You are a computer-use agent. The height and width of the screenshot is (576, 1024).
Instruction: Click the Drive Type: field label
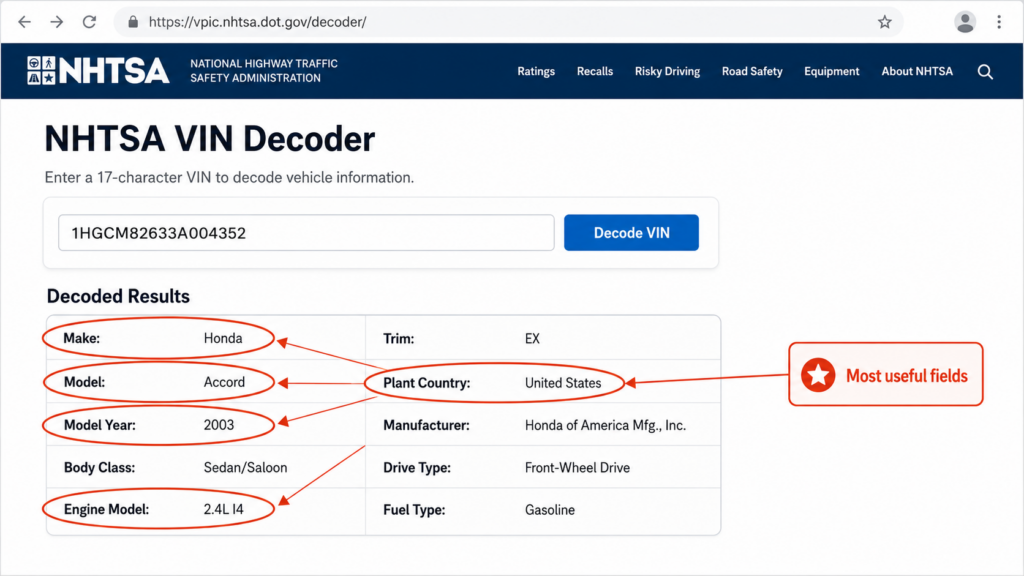[x=417, y=468]
